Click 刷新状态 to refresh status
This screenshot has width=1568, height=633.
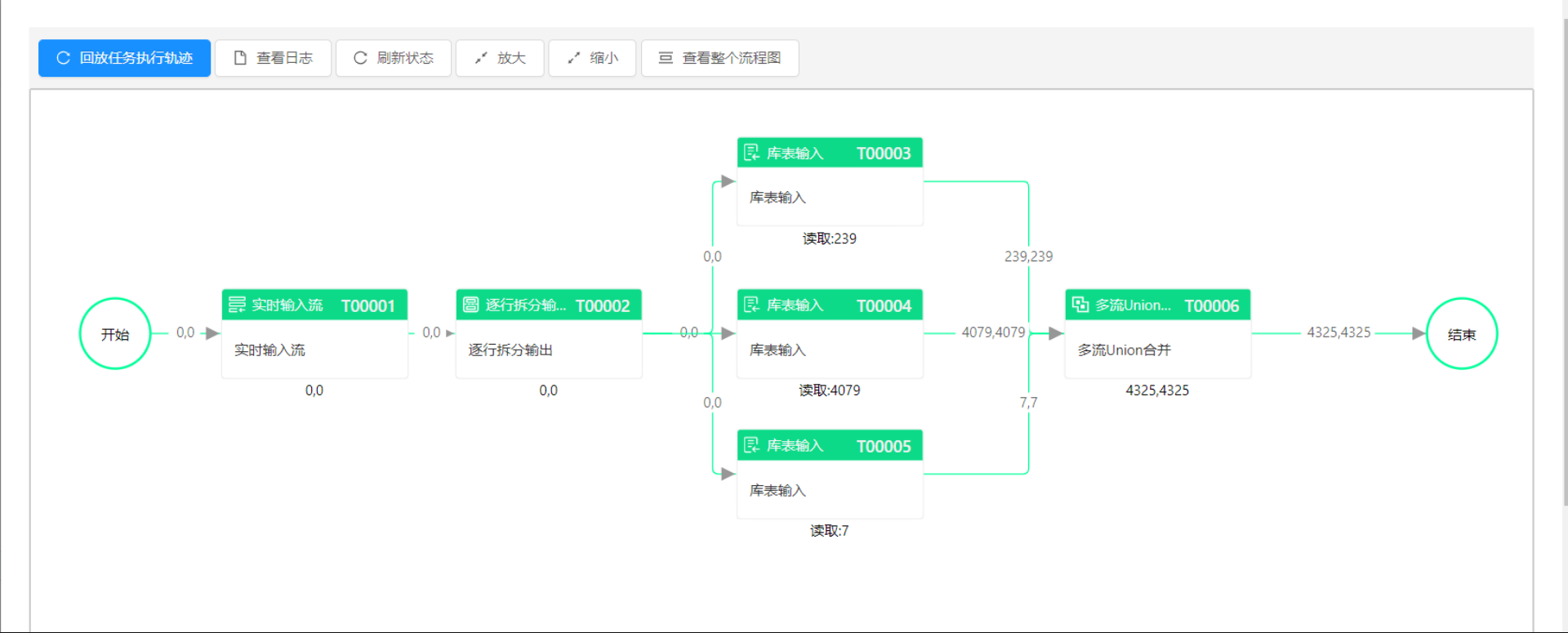[393, 58]
